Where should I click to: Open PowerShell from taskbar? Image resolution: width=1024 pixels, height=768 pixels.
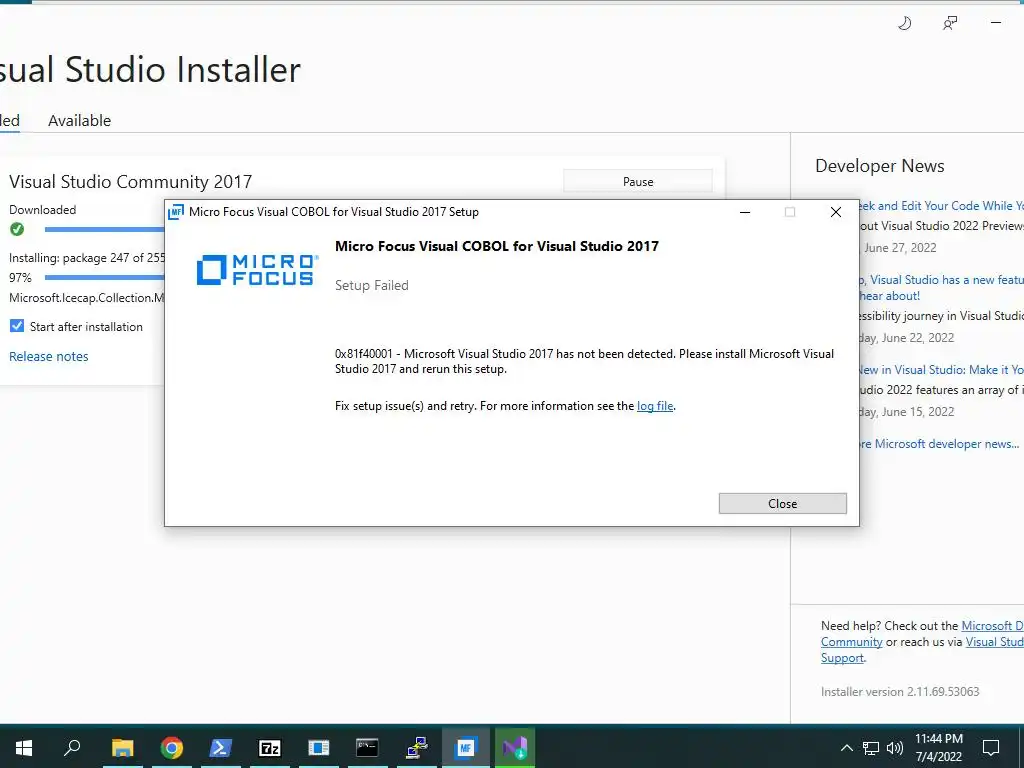220,747
